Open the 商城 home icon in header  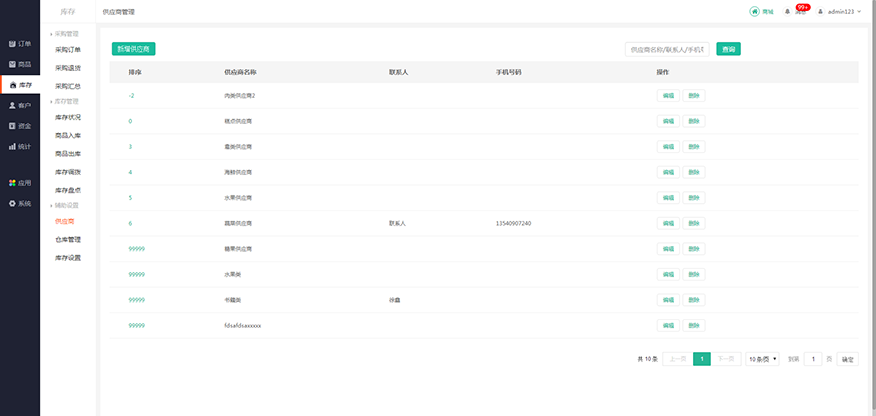(754, 12)
